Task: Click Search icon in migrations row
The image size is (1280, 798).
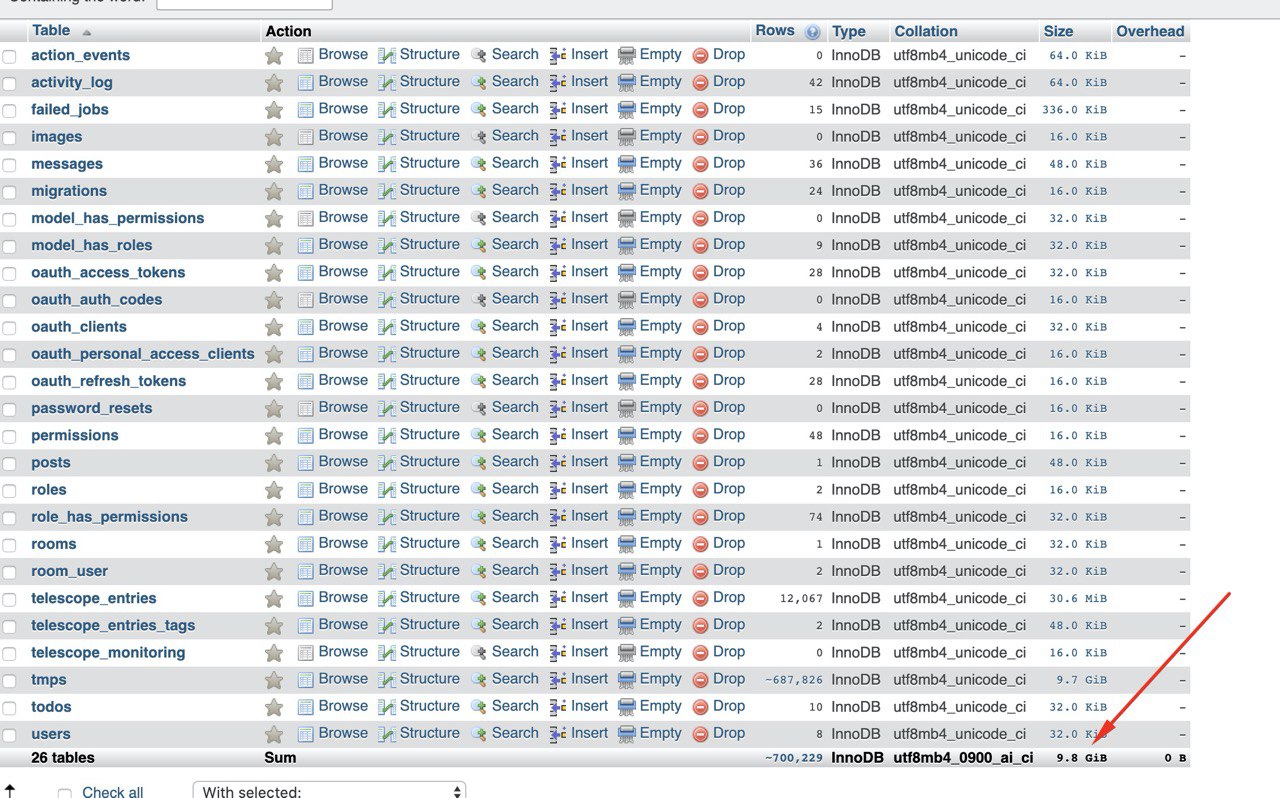Action: (479, 191)
